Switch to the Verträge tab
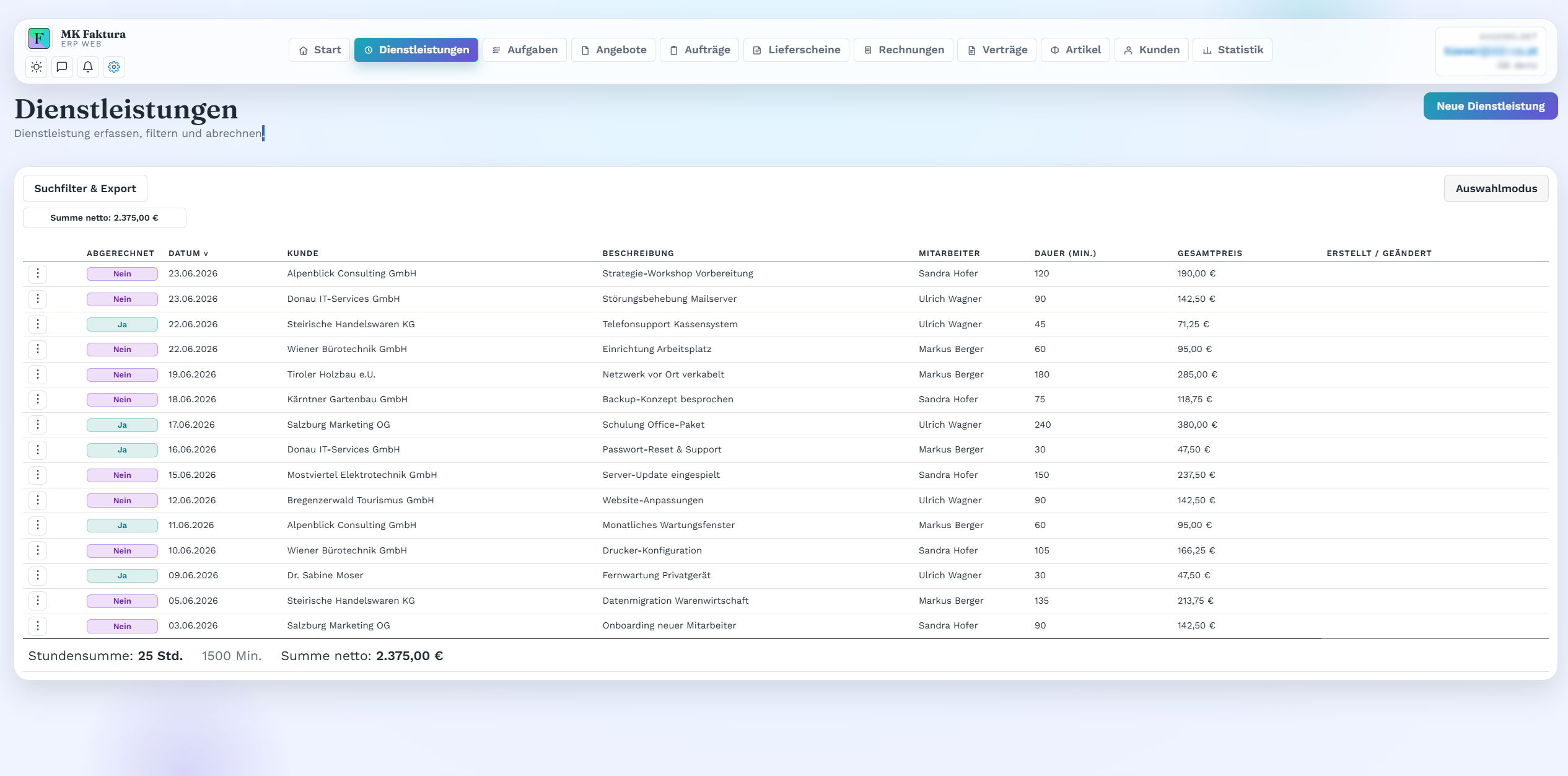Image resolution: width=1568 pixels, height=776 pixels. coord(997,50)
